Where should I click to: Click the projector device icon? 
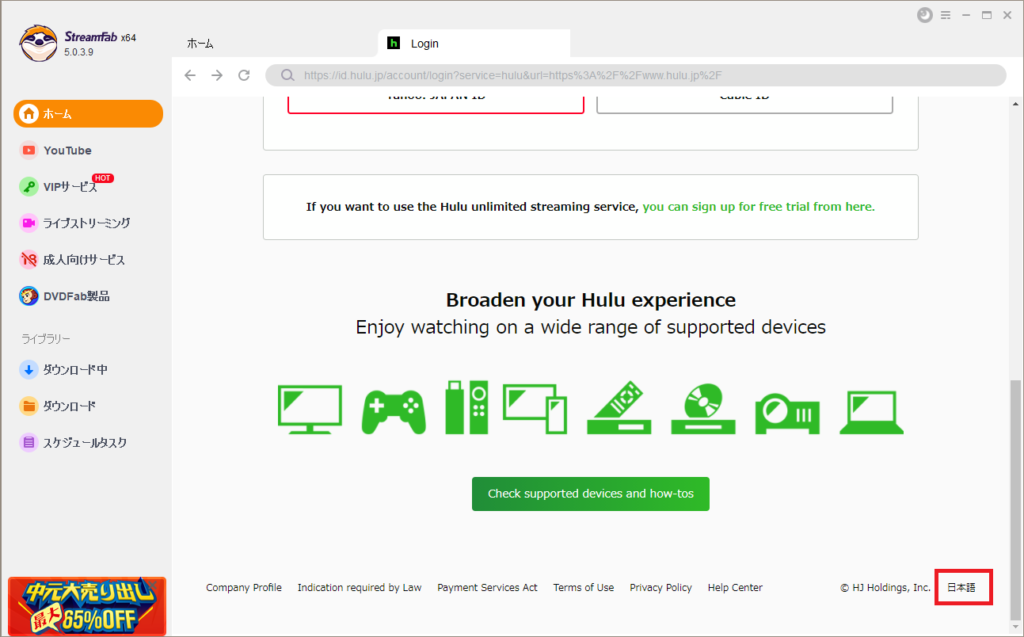click(787, 414)
